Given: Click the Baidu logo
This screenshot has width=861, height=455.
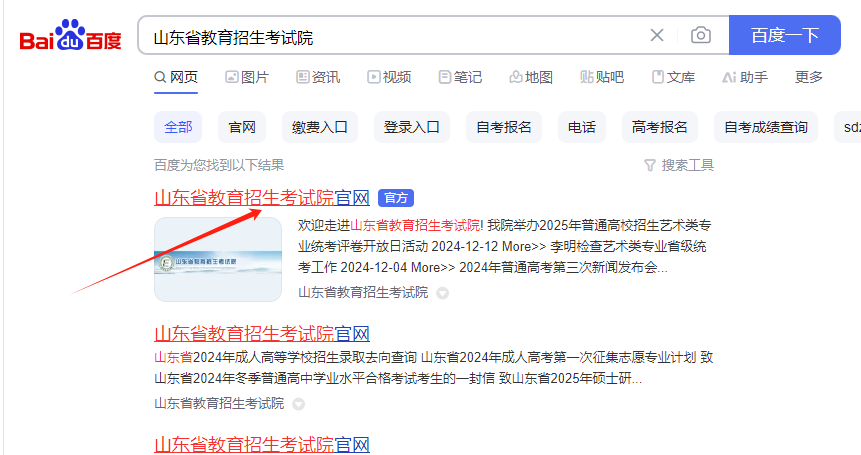Looking at the screenshot, I should [70, 36].
